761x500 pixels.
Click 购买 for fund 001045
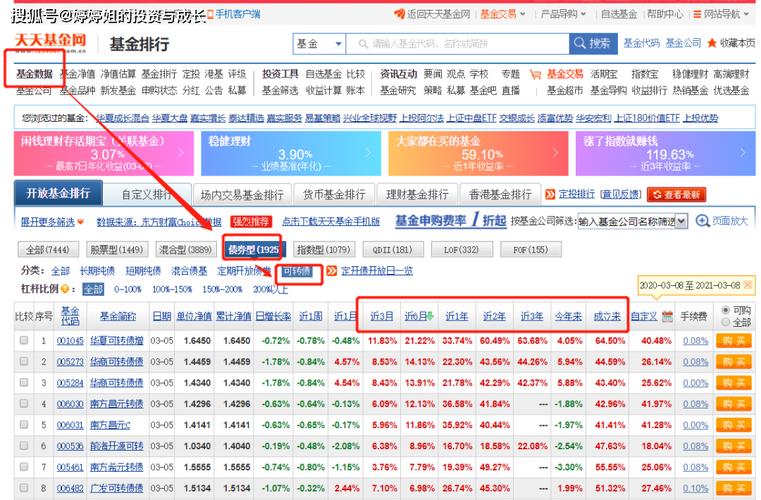point(733,341)
